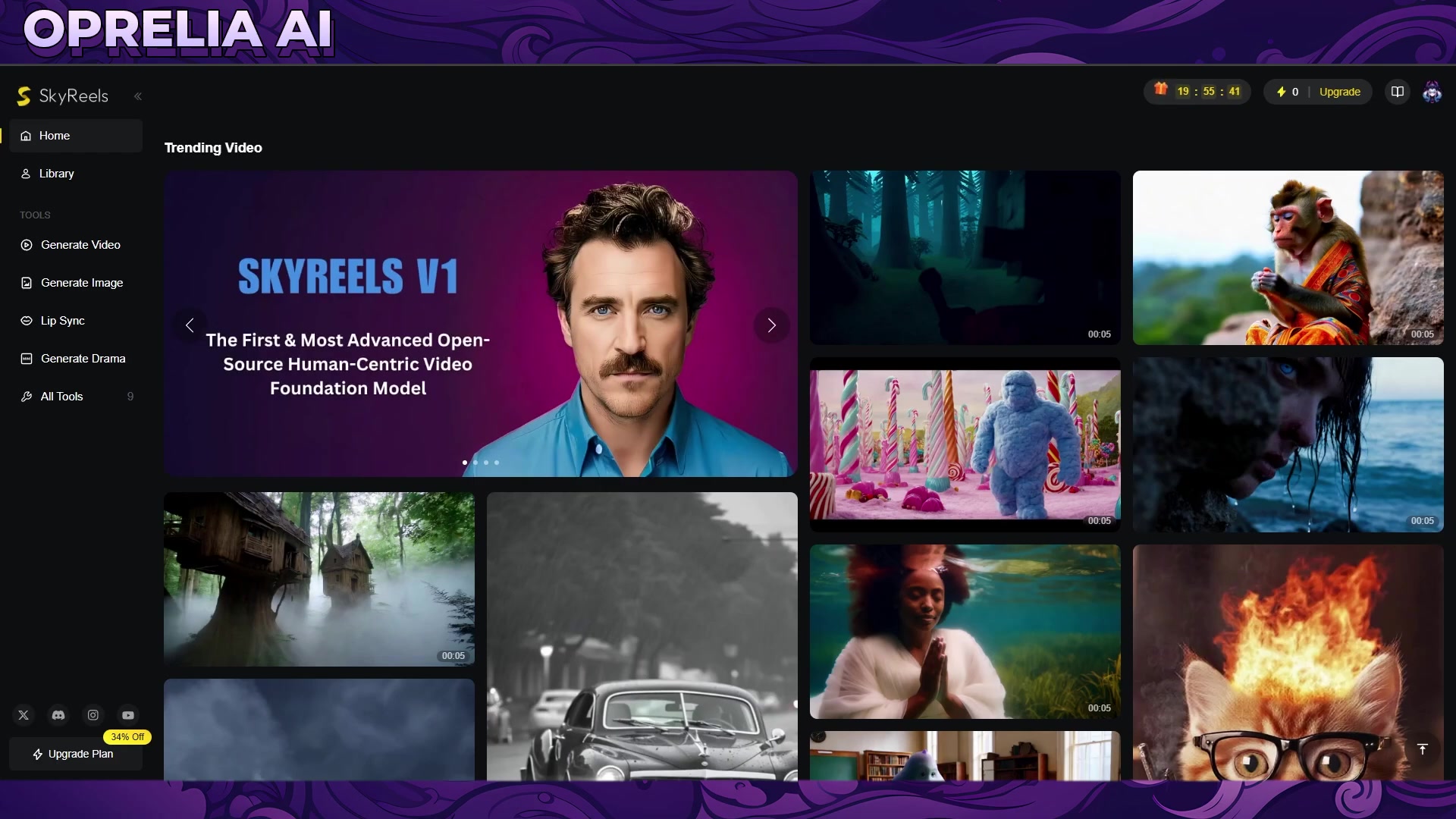This screenshot has height=819, width=1456.
Task: Click the SkyReels logo
Action: 62,96
